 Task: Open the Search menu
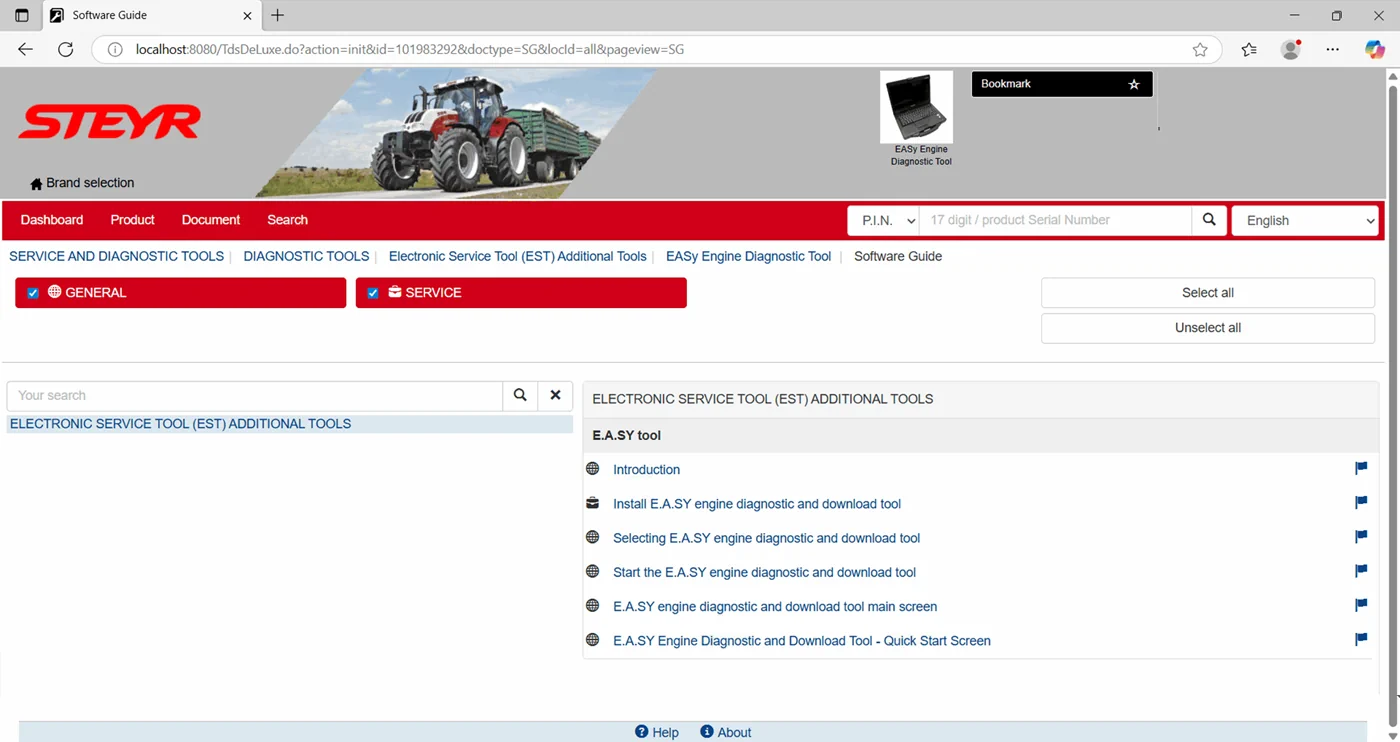tap(287, 220)
